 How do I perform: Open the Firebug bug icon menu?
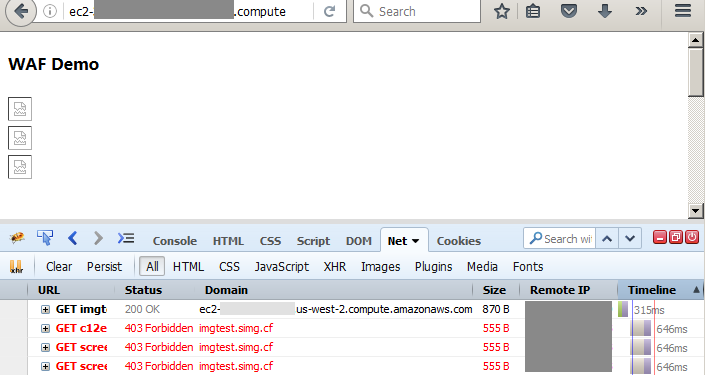[x=17, y=238]
